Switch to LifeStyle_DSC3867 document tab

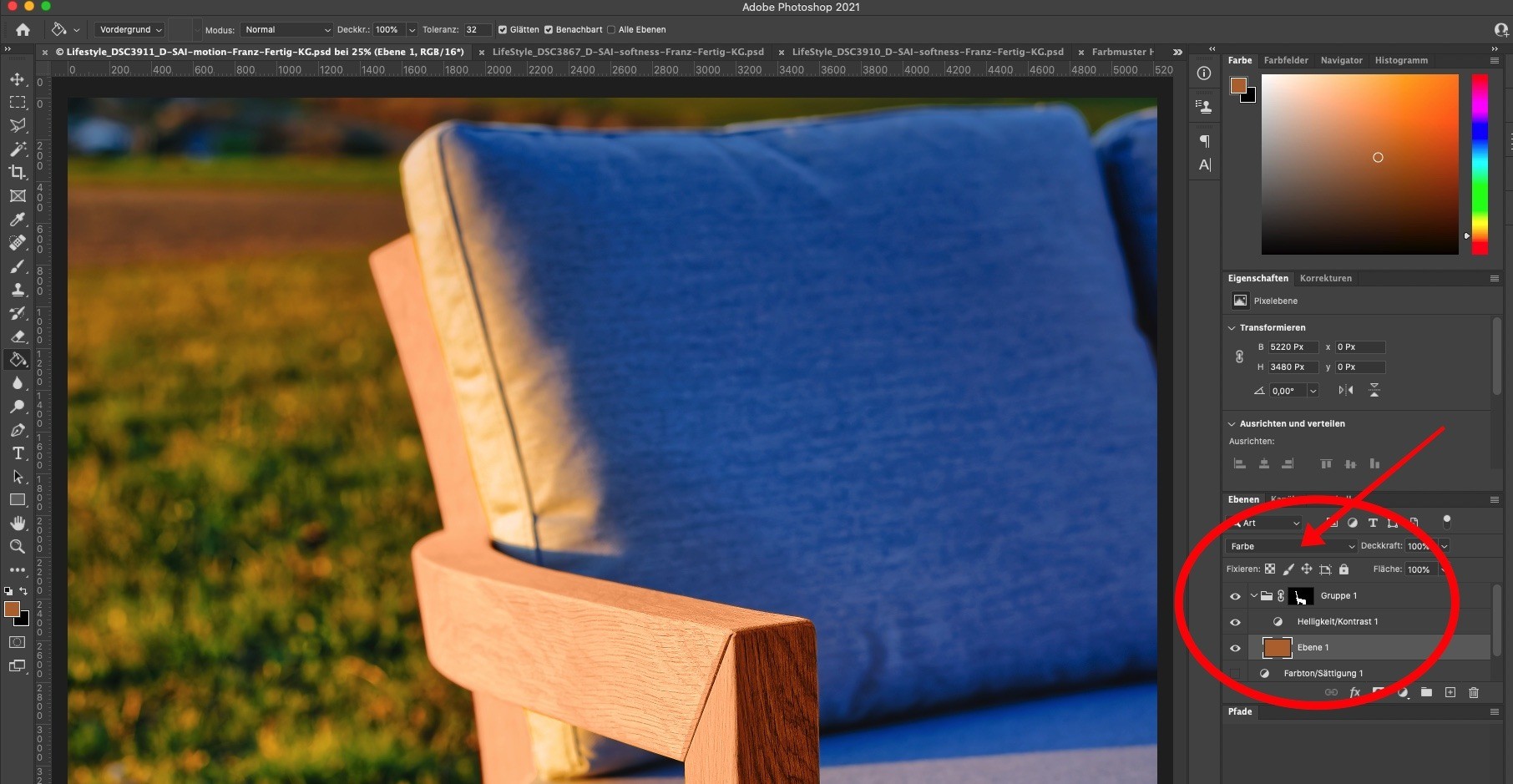627,52
